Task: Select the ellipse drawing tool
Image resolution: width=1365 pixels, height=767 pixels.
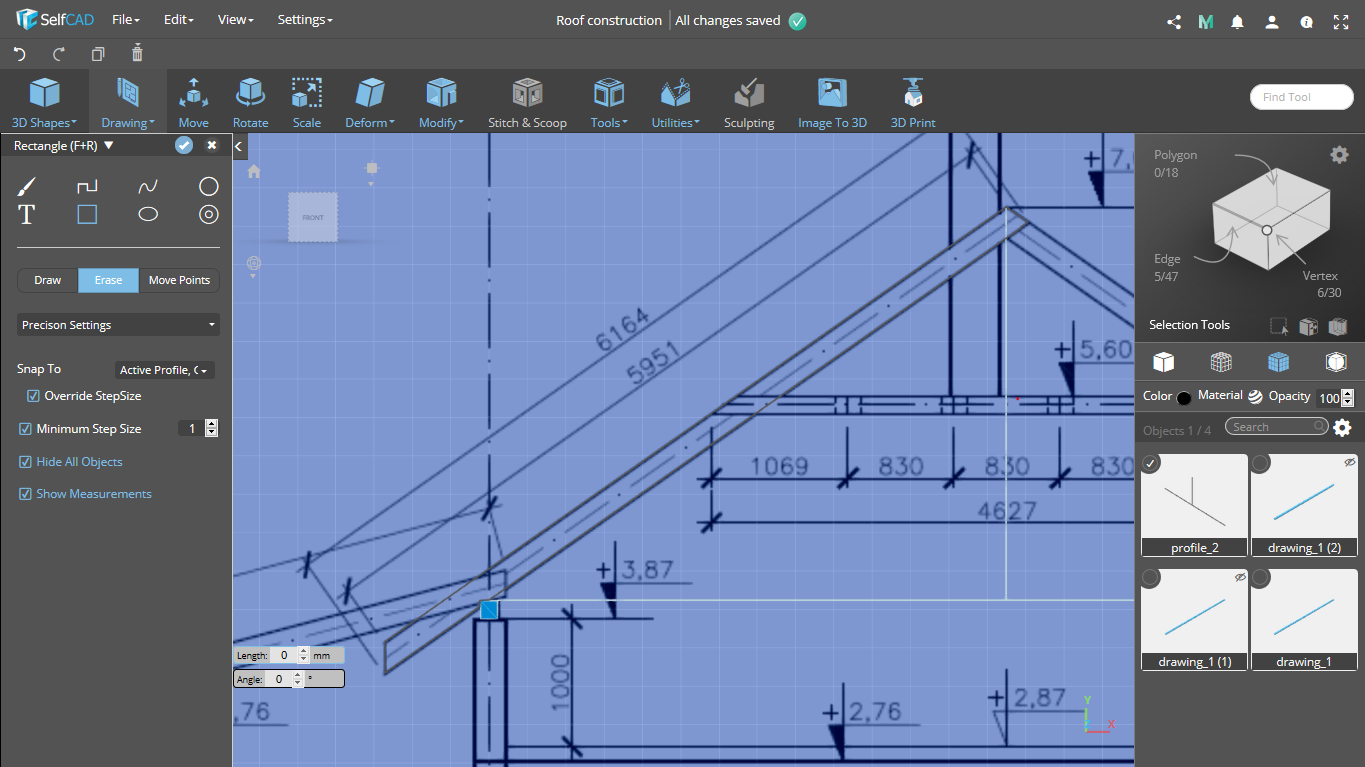Action: 148,214
